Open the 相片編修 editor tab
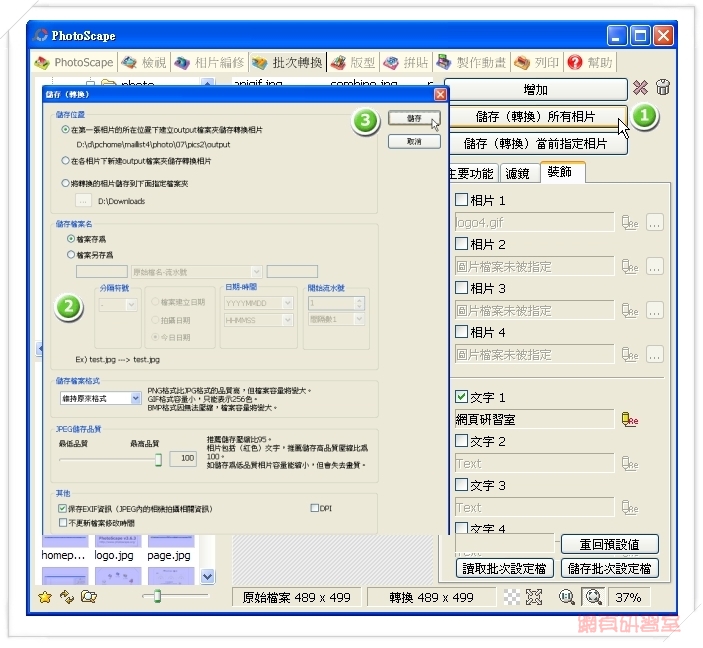Image resolution: width=703 pixels, height=648 pixels. point(209,62)
